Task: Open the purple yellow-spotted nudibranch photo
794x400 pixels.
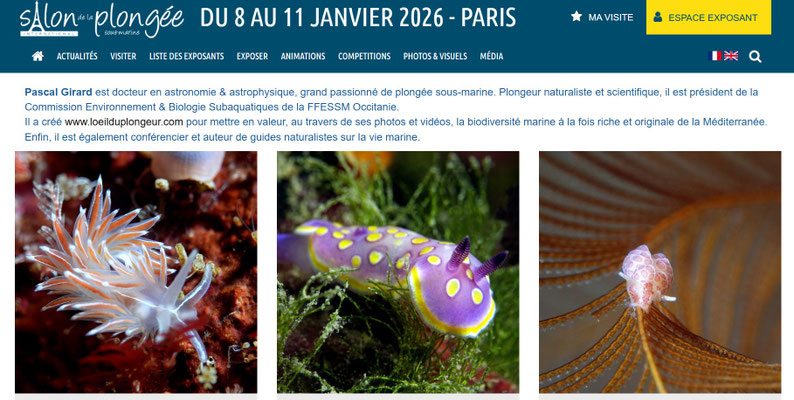Action: pyautogui.click(x=398, y=272)
